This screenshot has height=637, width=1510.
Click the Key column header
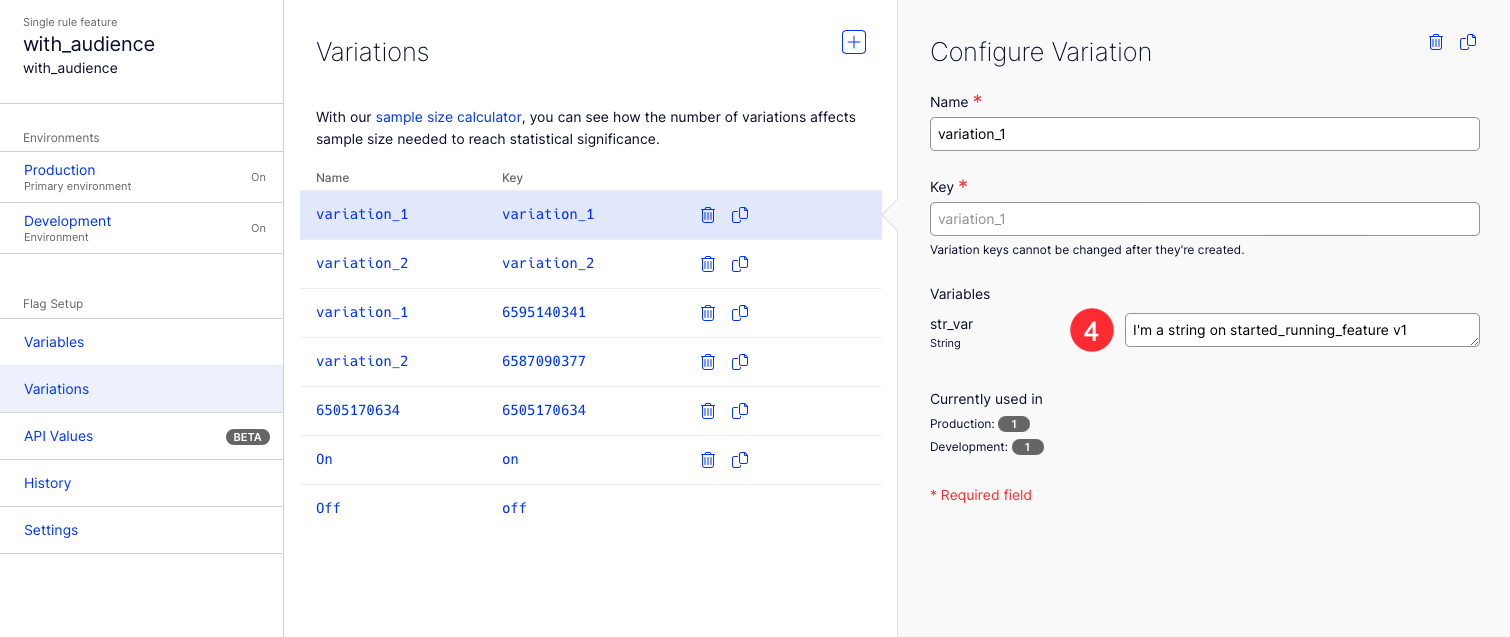click(x=512, y=178)
